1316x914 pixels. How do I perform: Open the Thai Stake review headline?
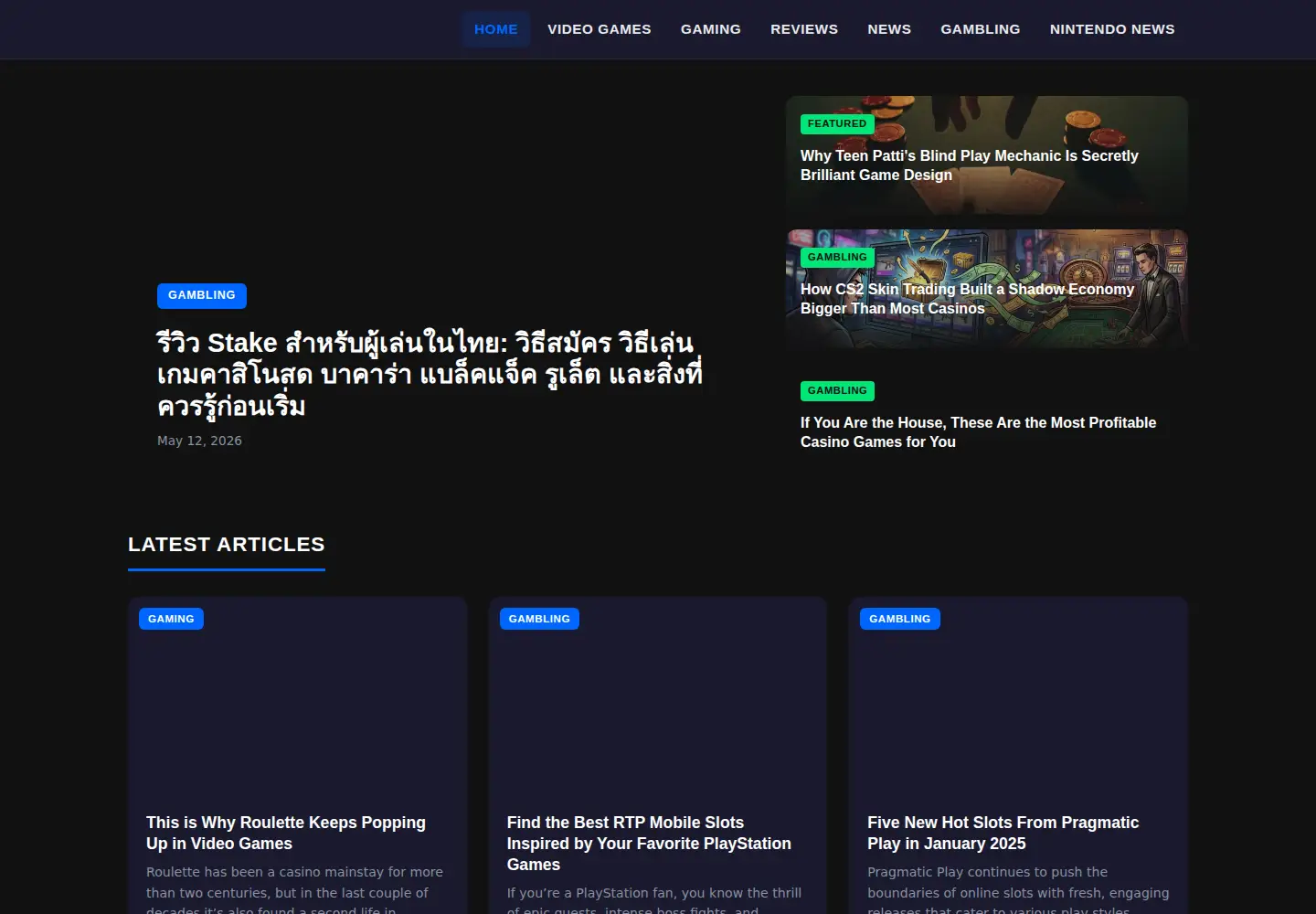click(430, 374)
